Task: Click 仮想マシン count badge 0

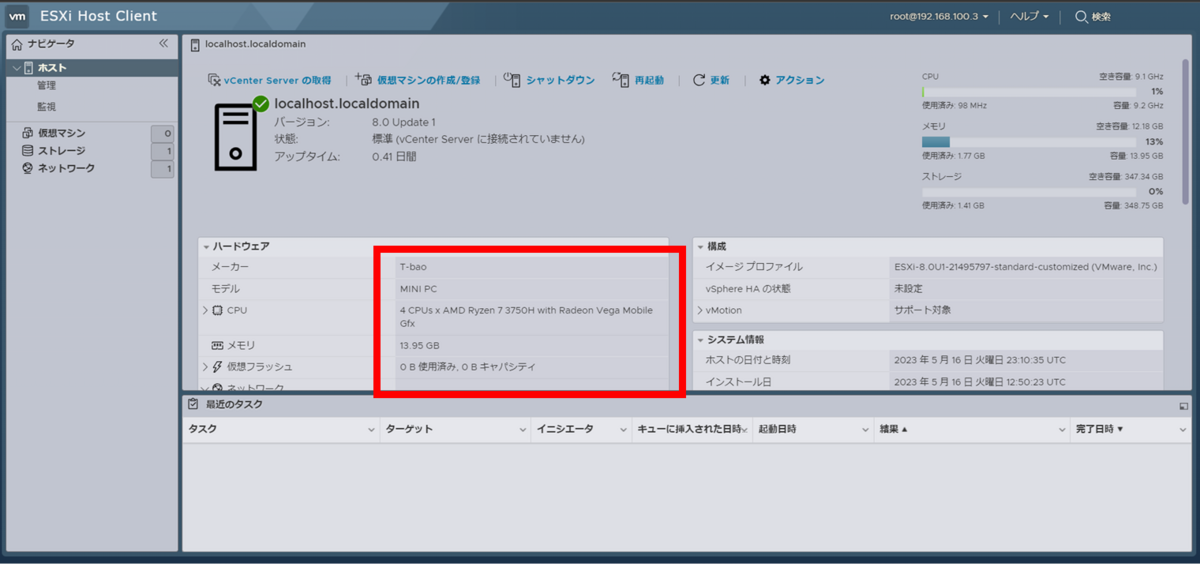Action: point(163,133)
